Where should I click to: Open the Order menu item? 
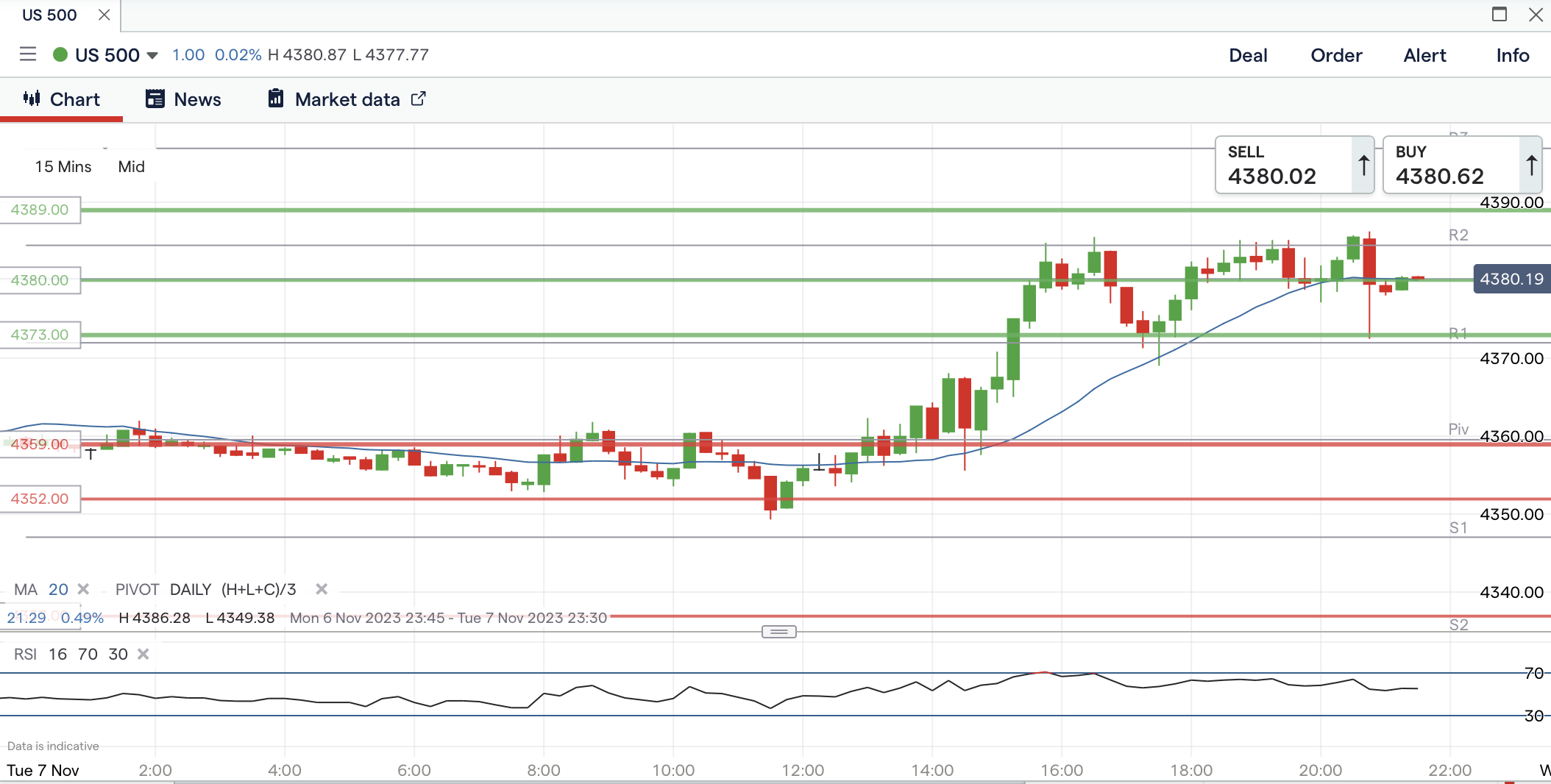(1336, 55)
